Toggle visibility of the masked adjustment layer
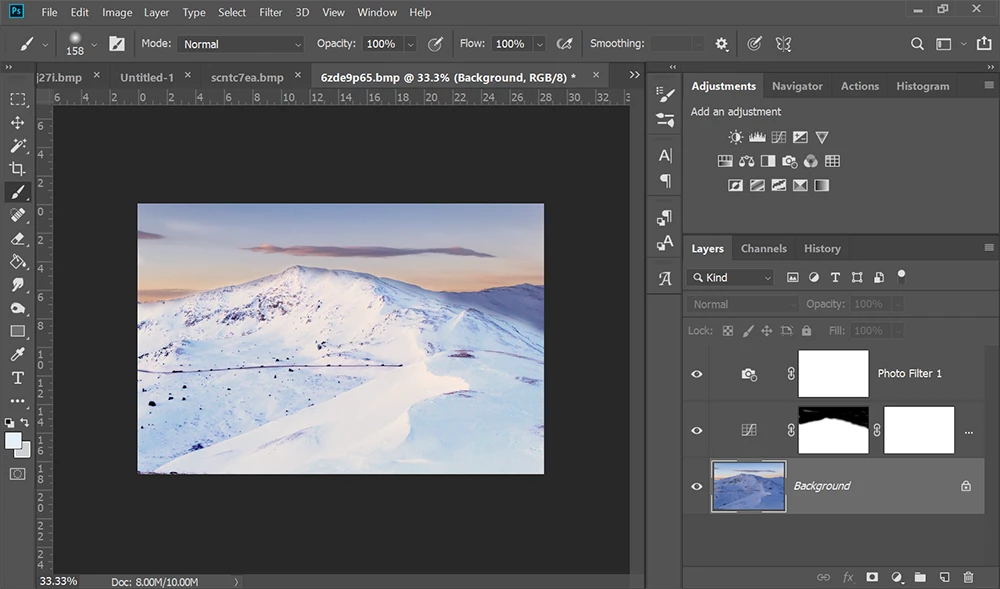 point(697,430)
